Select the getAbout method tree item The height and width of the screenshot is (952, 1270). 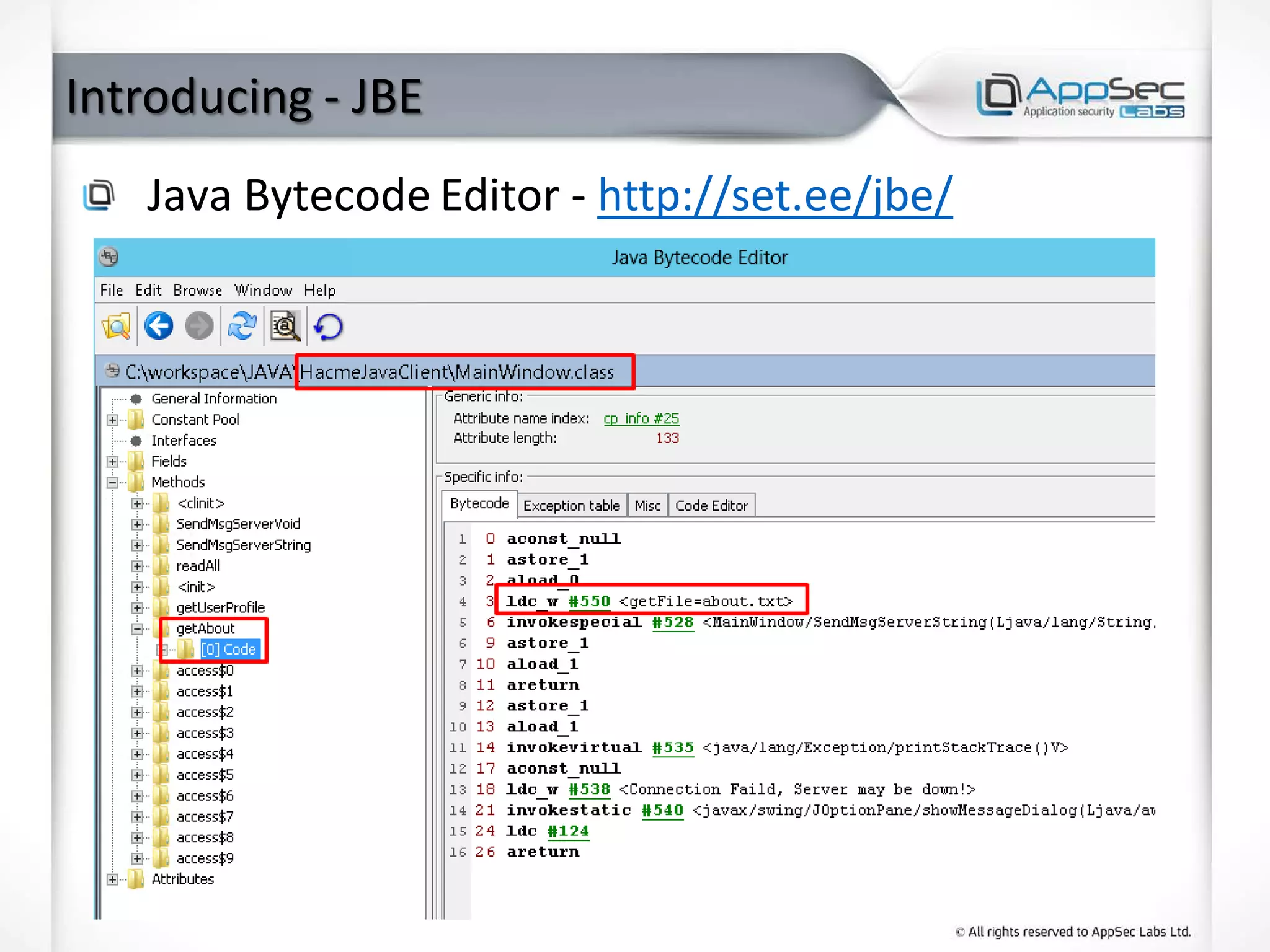point(206,628)
